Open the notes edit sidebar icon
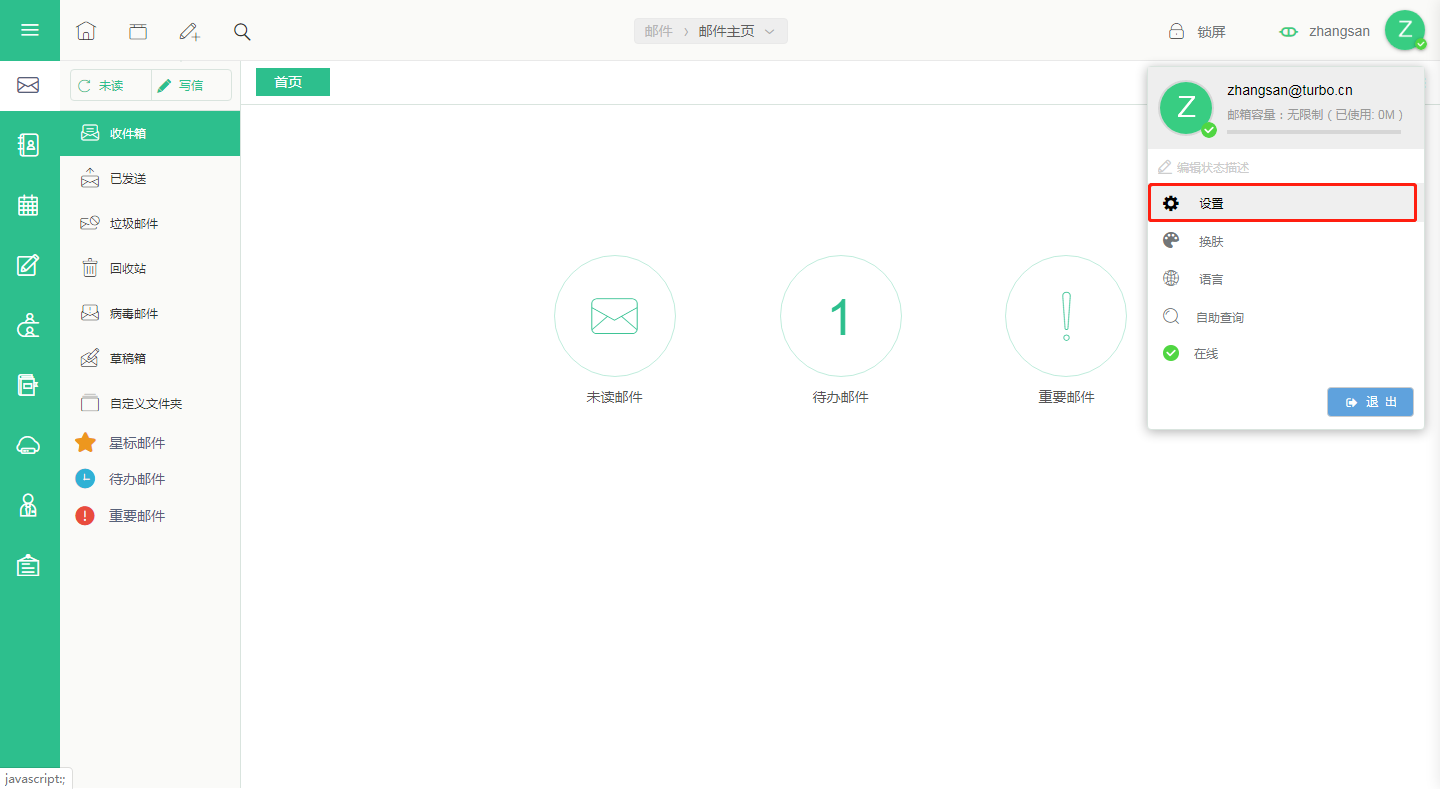1440x789 pixels. coord(29,265)
